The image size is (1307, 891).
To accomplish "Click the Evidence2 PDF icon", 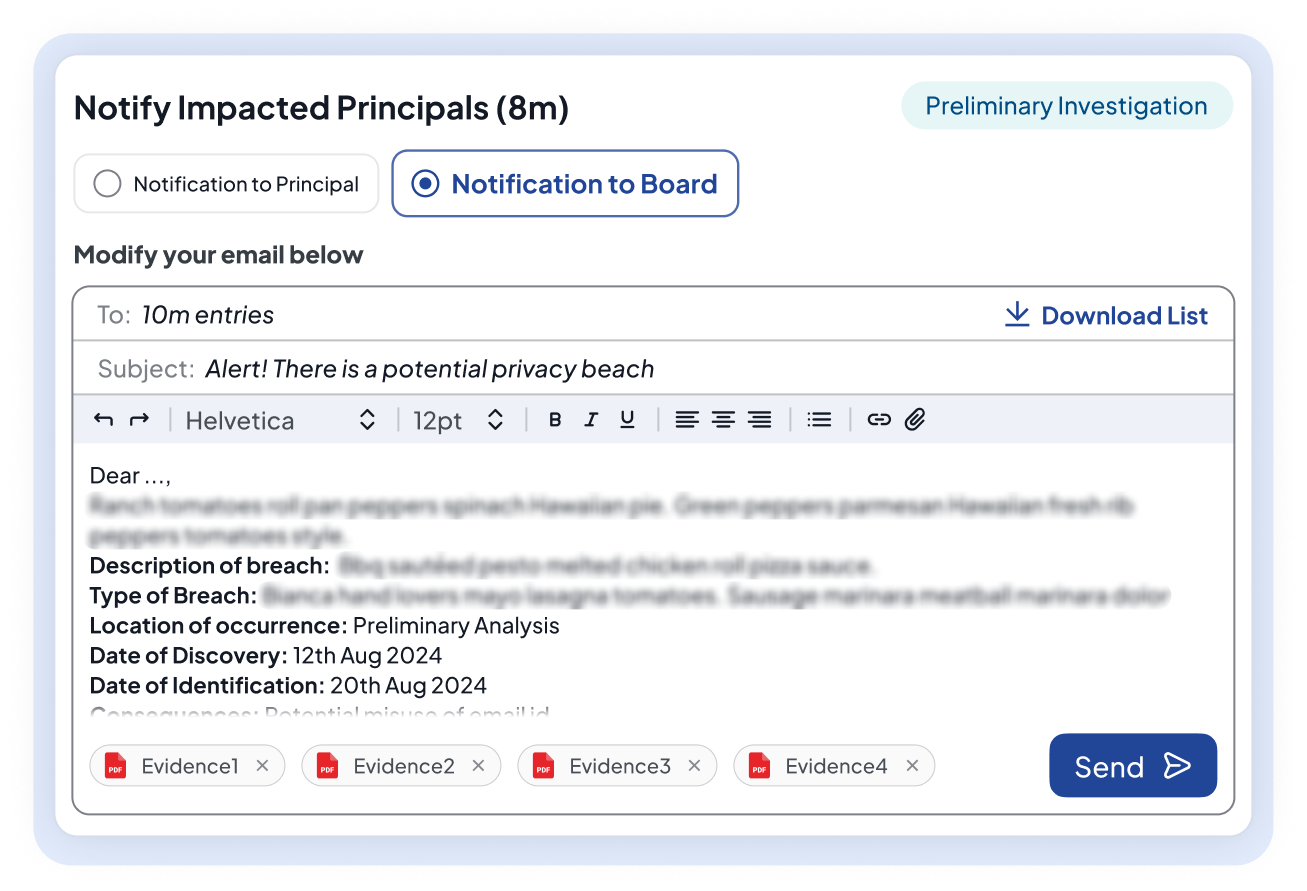I will (x=328, y=766).
